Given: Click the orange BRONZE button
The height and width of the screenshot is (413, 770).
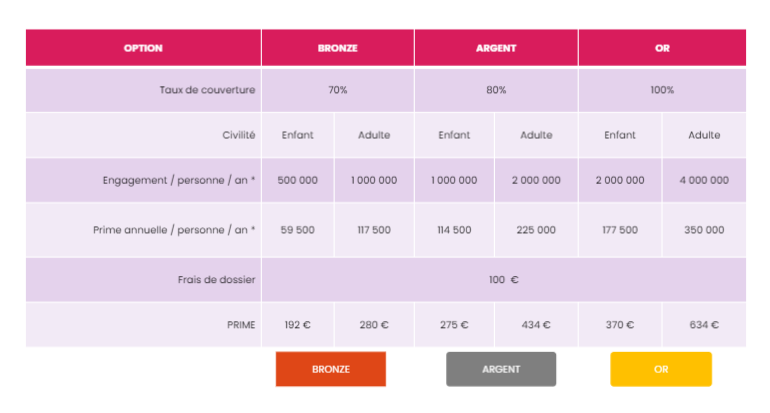Looking at the screenshot, I should point(330,369).
